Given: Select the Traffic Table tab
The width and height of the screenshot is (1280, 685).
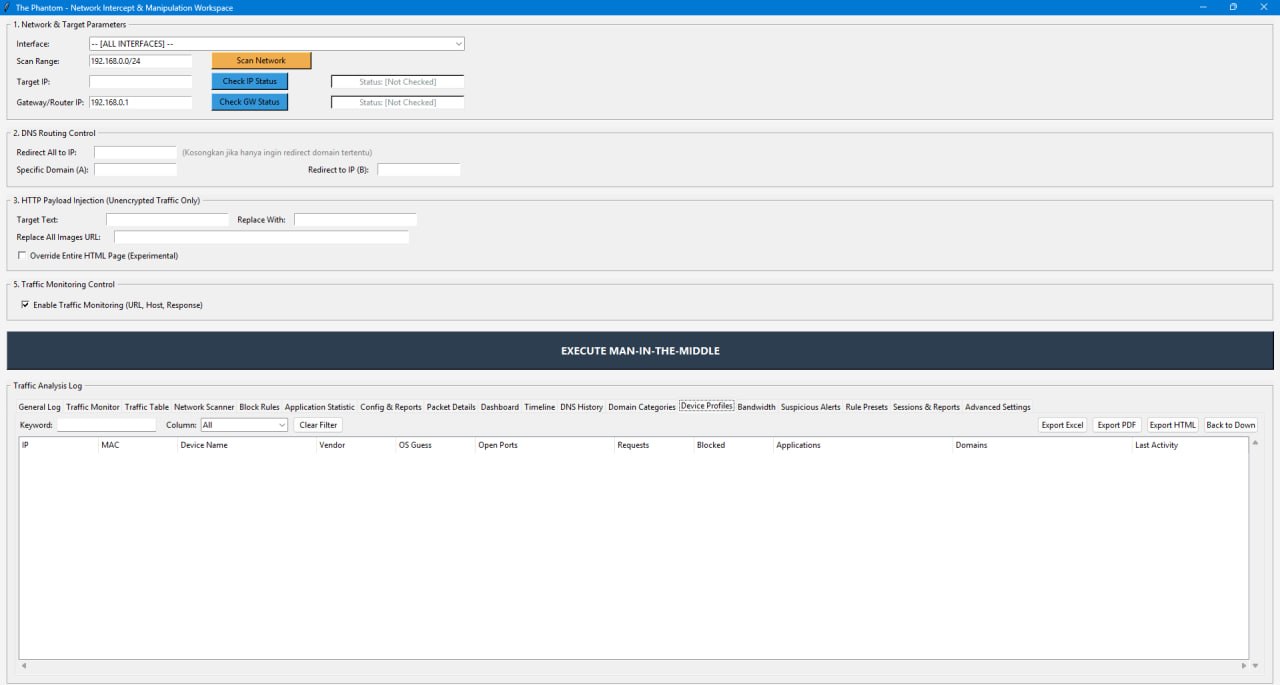Looking at the screenshot, I should 147,407.
